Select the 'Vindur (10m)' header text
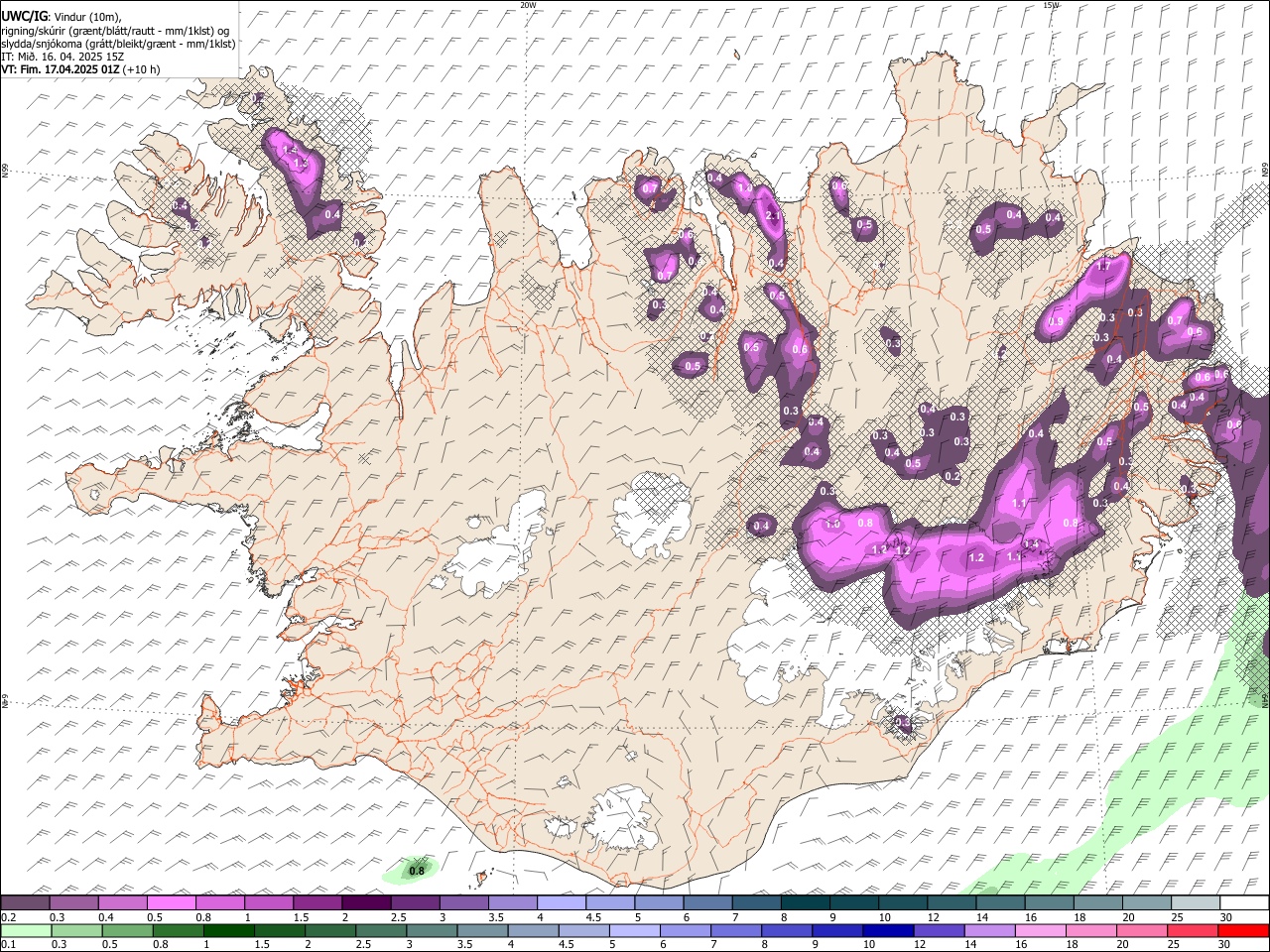The image size is (1270, 952). coord(86,17)
